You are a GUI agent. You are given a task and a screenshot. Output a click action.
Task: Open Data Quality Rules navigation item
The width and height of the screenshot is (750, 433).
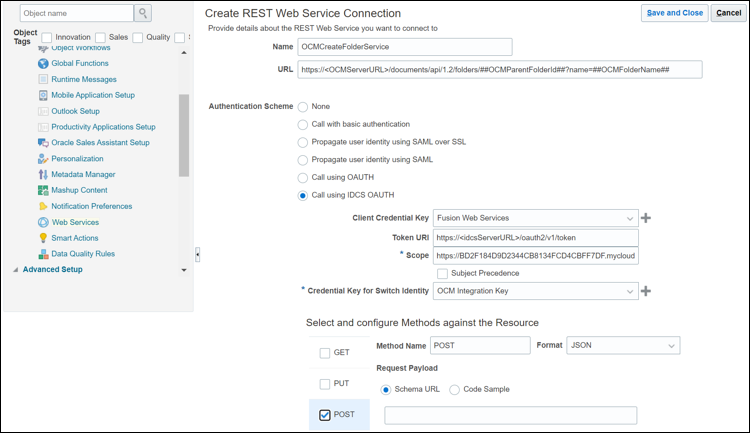(x=85, y=254)
